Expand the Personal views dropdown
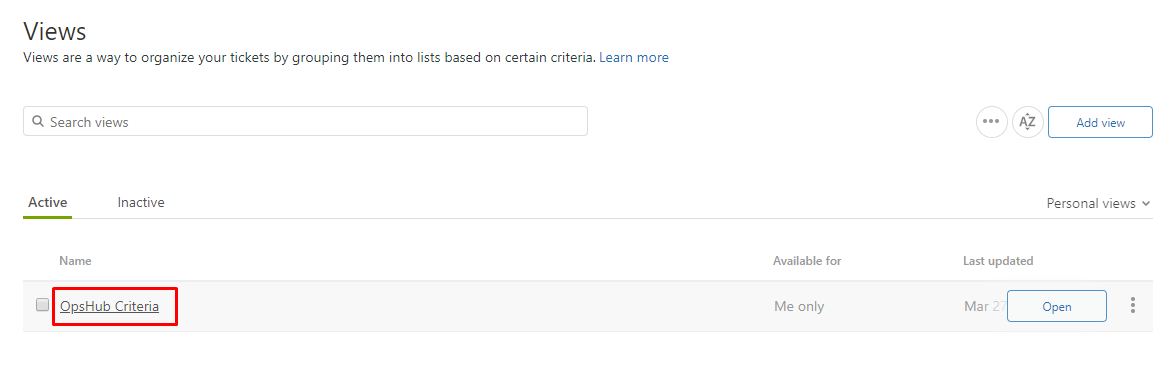This screenshot has height=366, width=1175. tap(1099, 203)
